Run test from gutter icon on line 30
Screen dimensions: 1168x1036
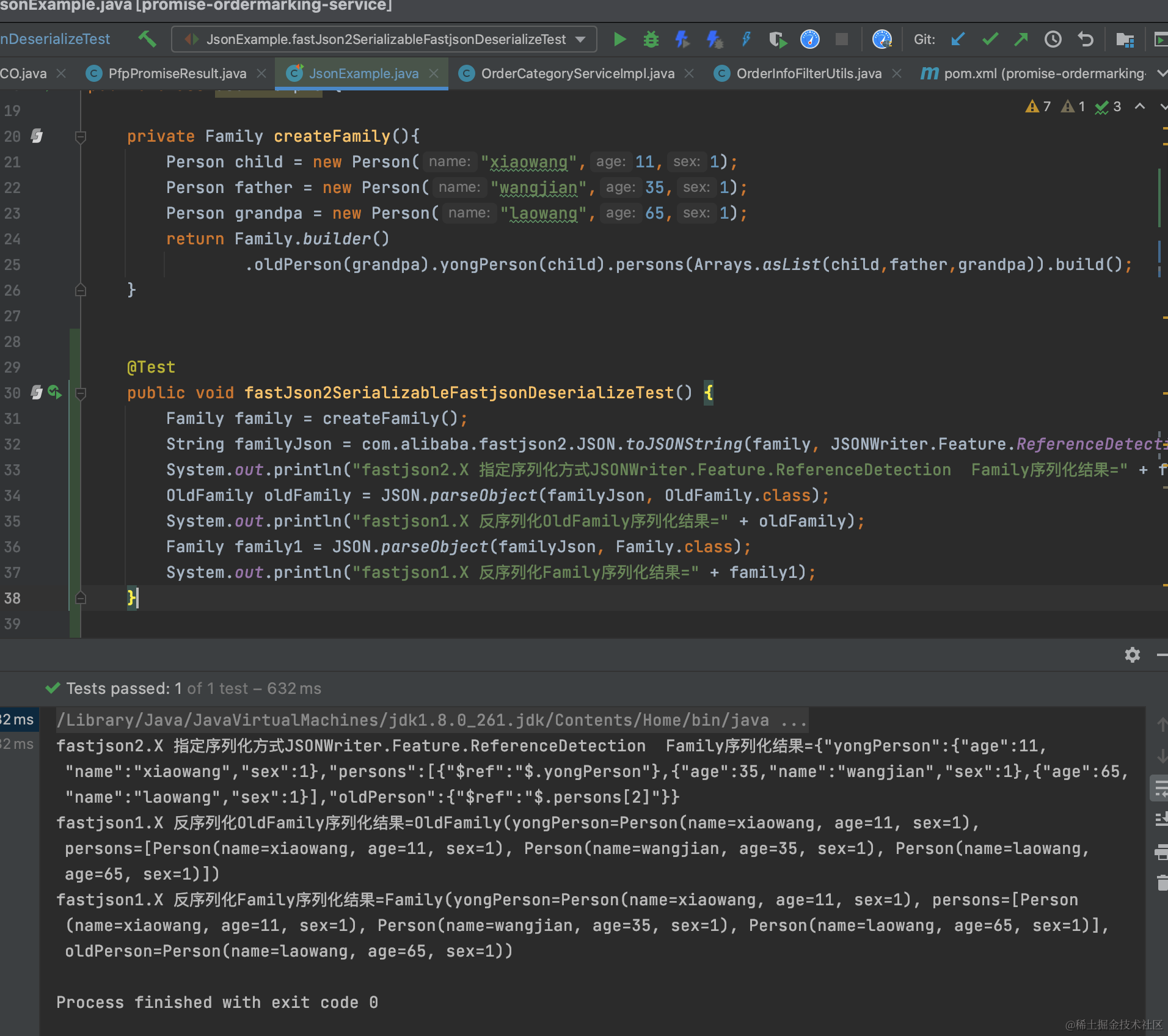point(55,393)
